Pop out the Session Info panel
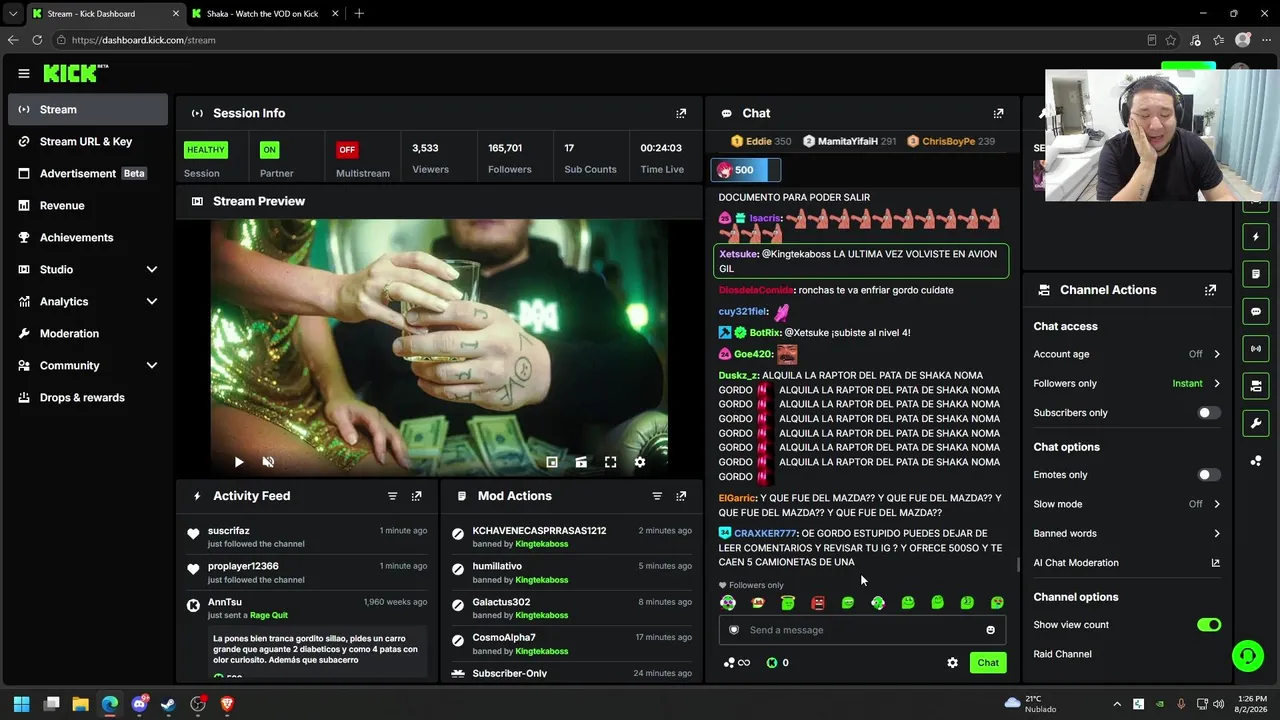 click(681, 113)
